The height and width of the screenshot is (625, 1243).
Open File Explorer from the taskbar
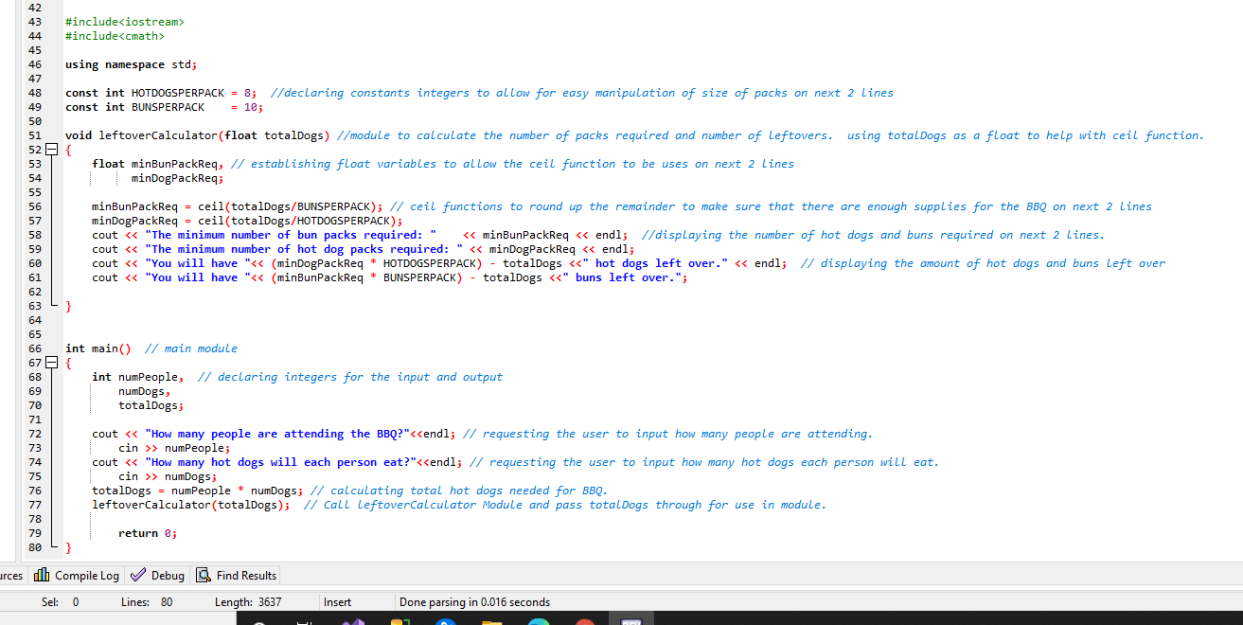[x=492, y=620]
